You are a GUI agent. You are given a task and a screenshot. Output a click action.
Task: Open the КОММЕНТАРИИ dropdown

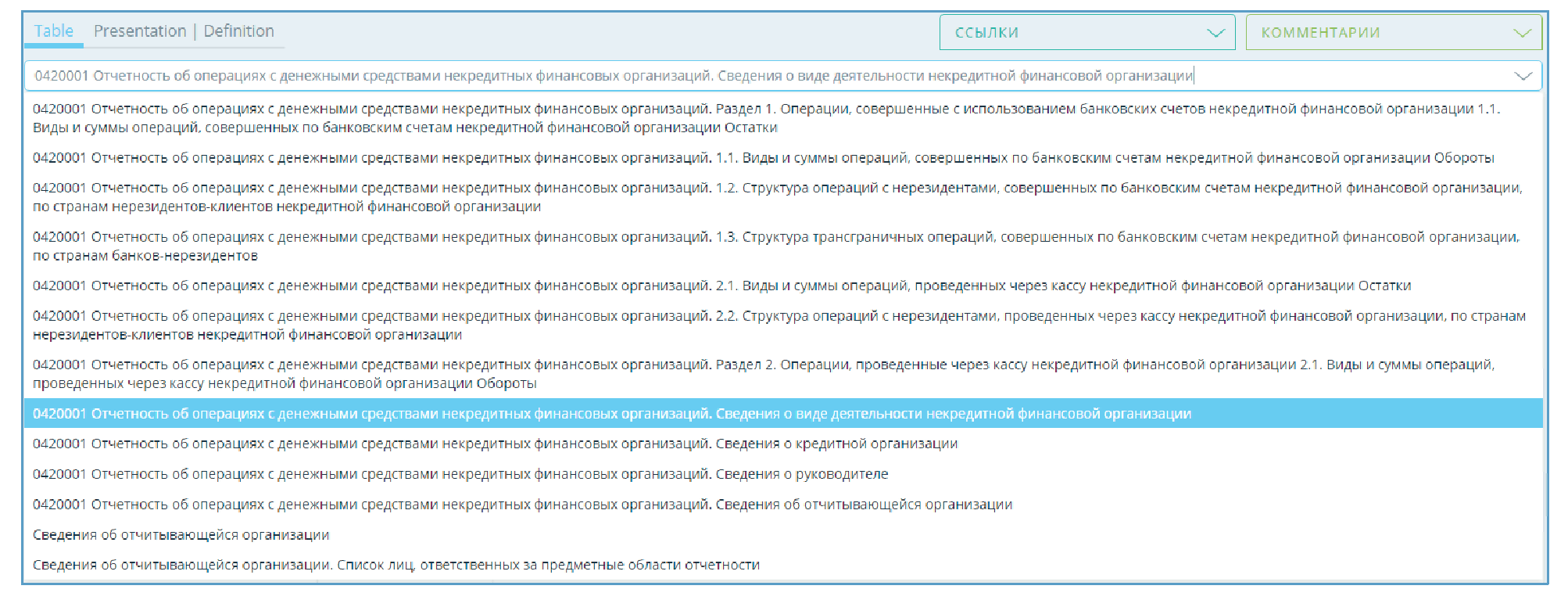coord(1393,33)
